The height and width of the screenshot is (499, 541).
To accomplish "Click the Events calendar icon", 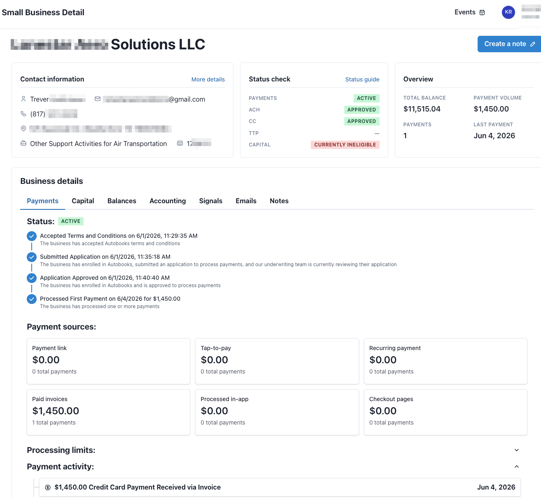I will coord(482,12).
